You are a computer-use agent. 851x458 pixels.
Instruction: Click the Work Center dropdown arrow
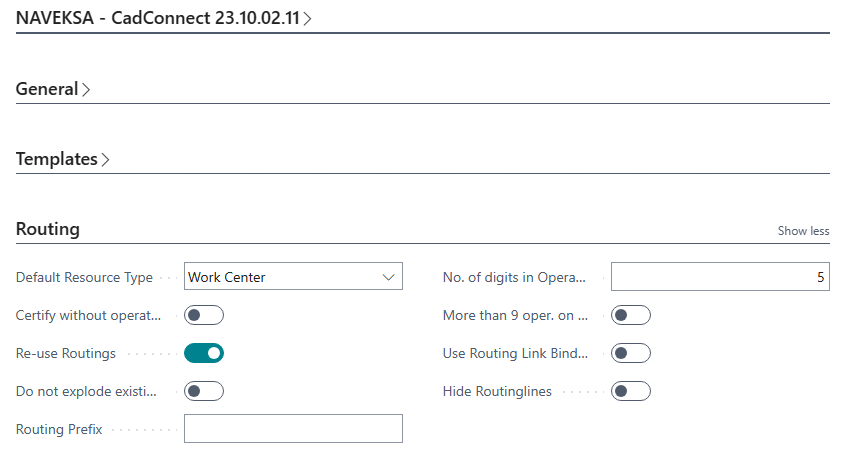point(388,277)
